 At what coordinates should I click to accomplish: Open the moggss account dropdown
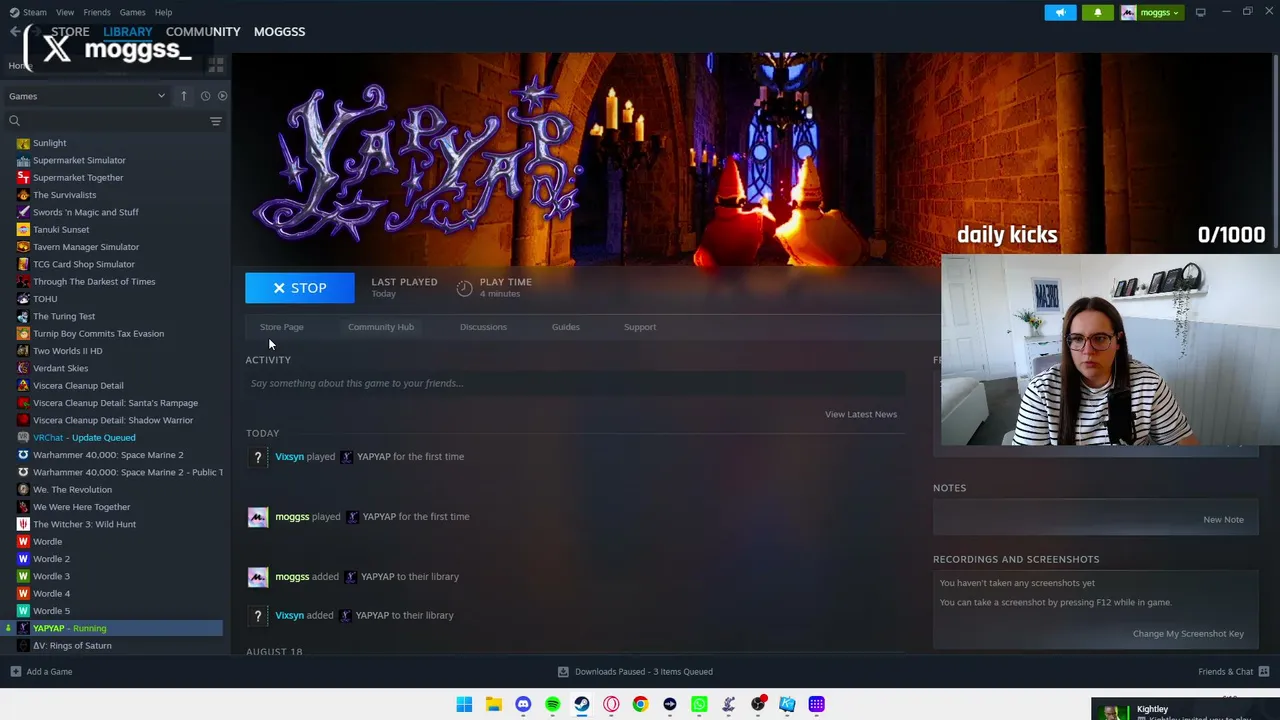[x=1151, y=12]
